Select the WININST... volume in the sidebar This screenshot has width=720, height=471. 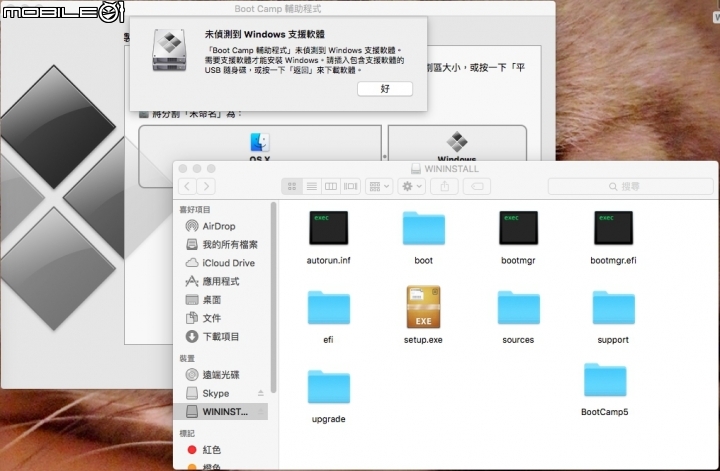click(220, 411)
